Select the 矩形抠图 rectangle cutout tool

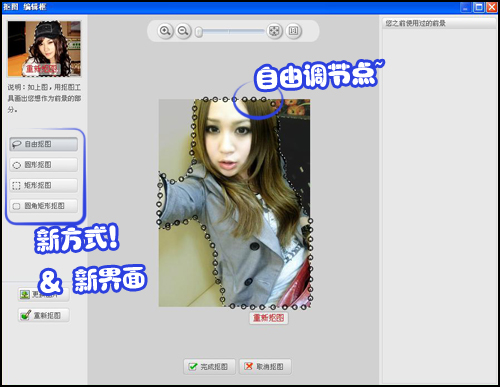[x=43, y=185]
